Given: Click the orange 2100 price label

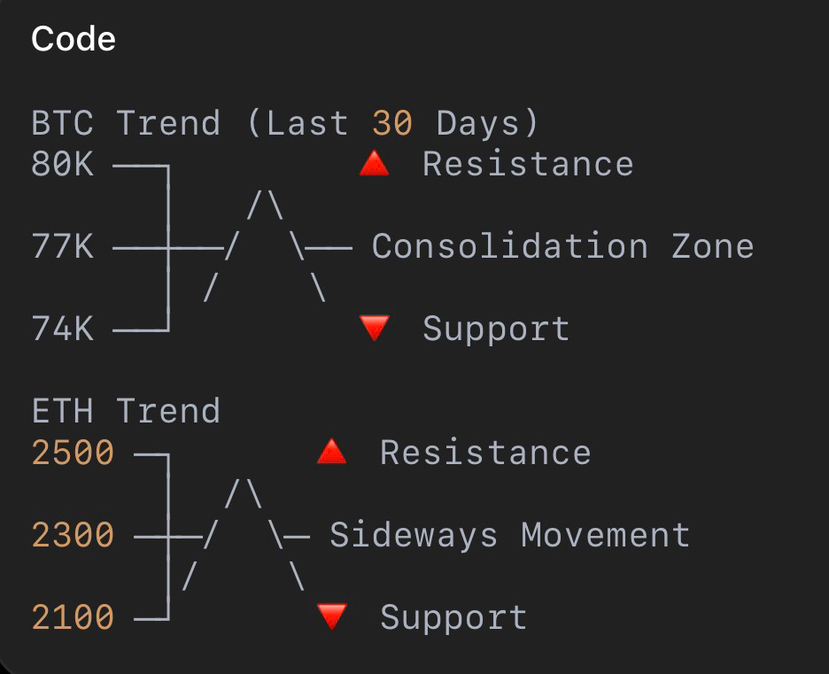Looking at the screenshot, I should pyautogui.click(x=73, y=617).
